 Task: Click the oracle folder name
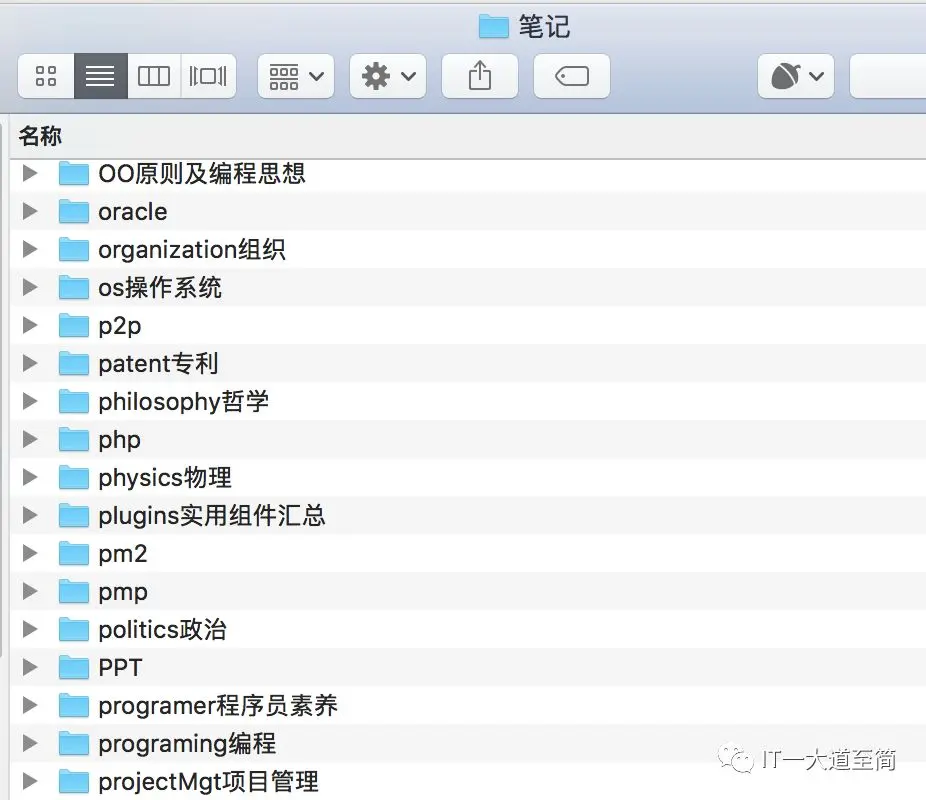133,211
